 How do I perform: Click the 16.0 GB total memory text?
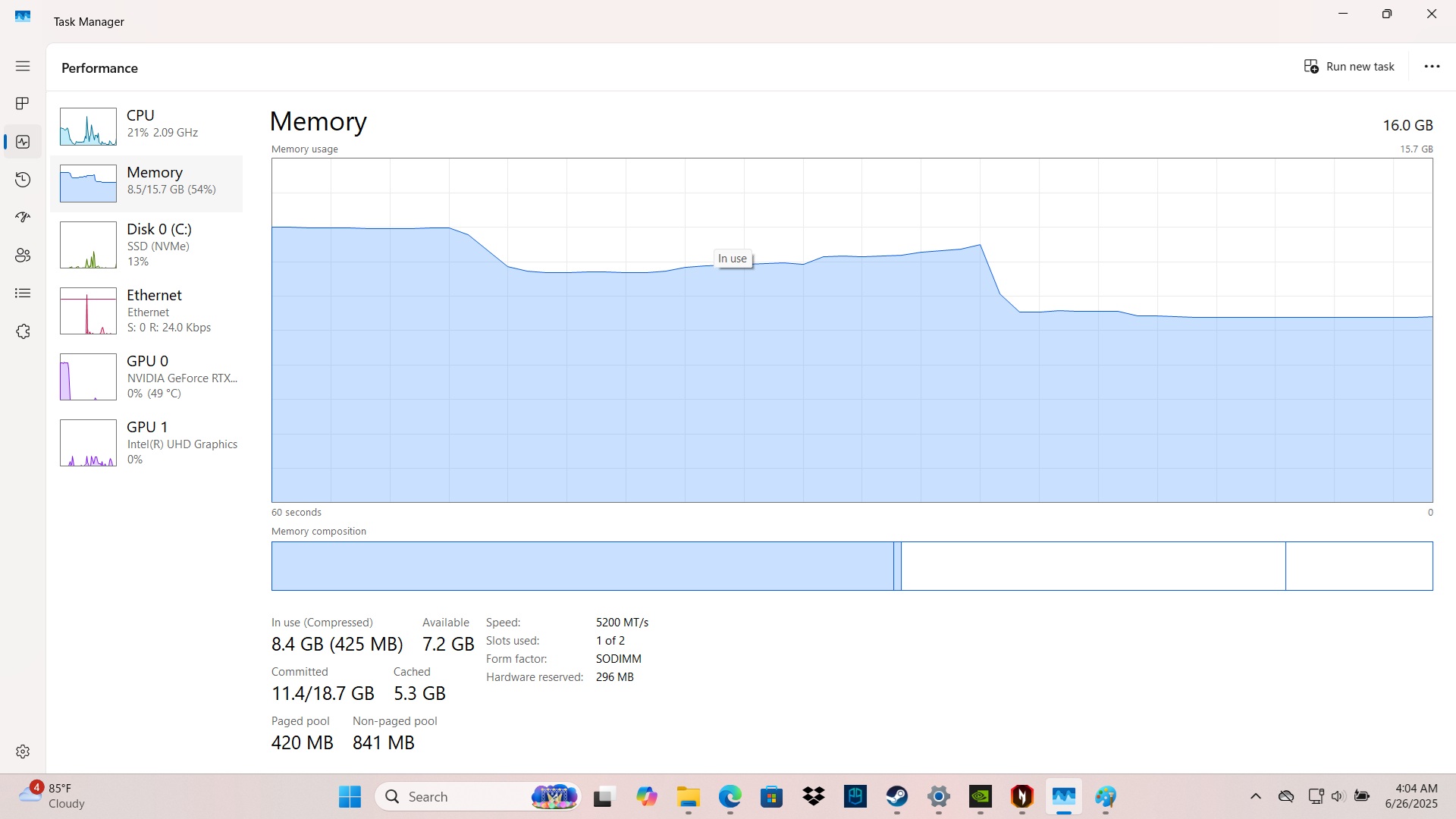pyautogui.click(x=1407, y=125)
